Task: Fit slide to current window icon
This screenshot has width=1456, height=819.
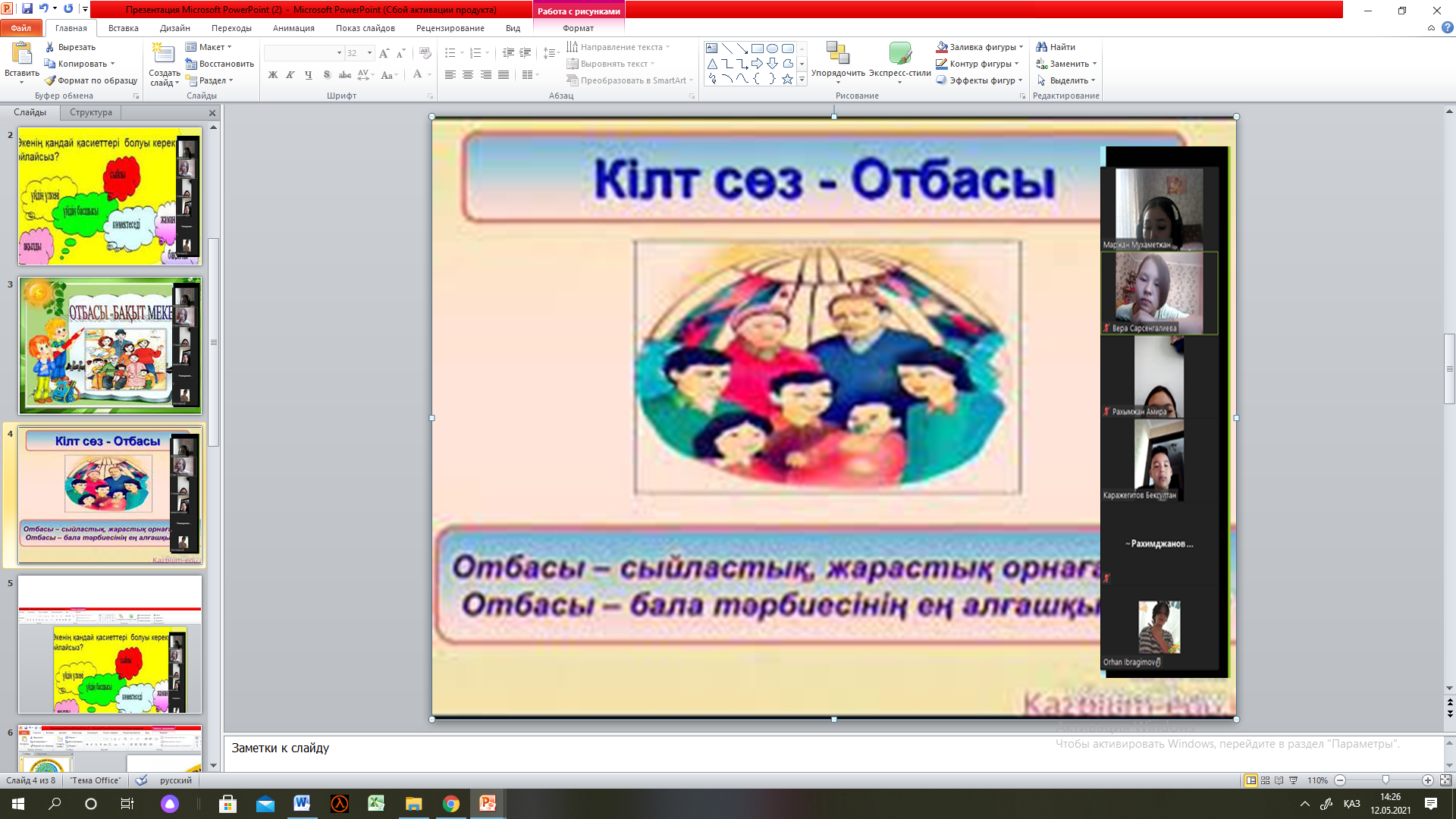Action: pyautogui.click(x=1445, y=780)
